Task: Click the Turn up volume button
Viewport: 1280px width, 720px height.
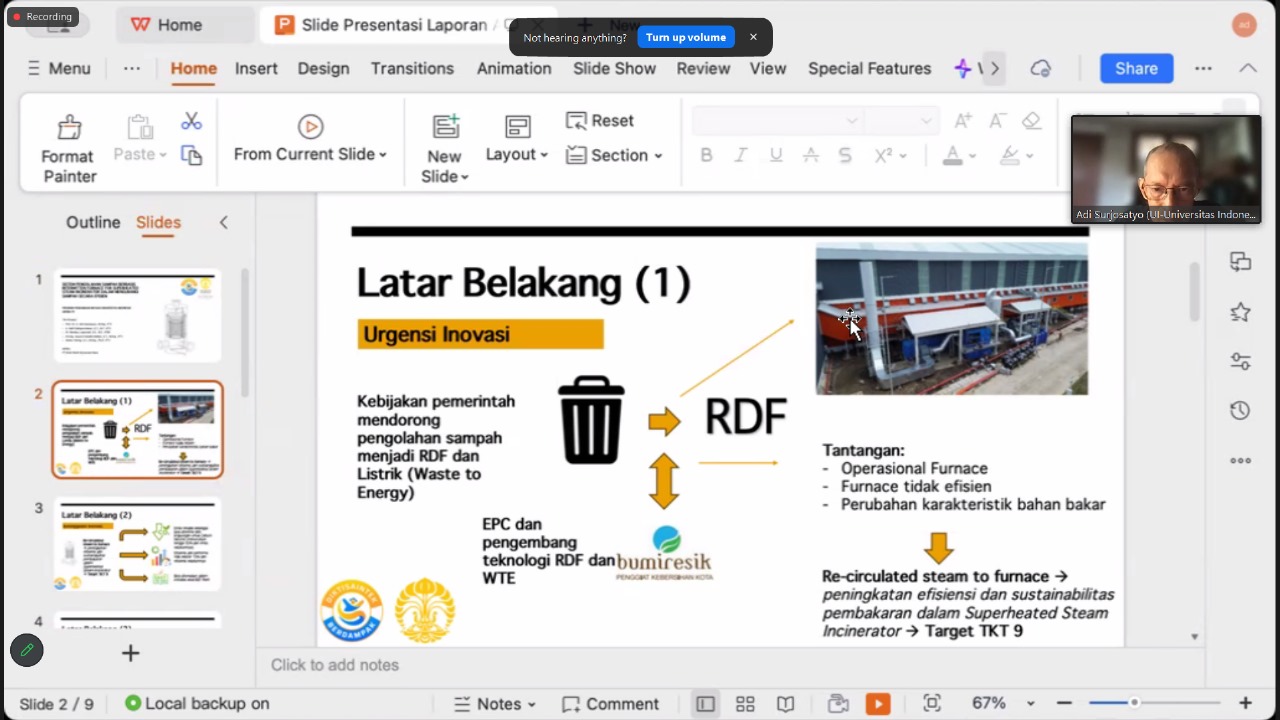Action: click(x=685, y=37)
